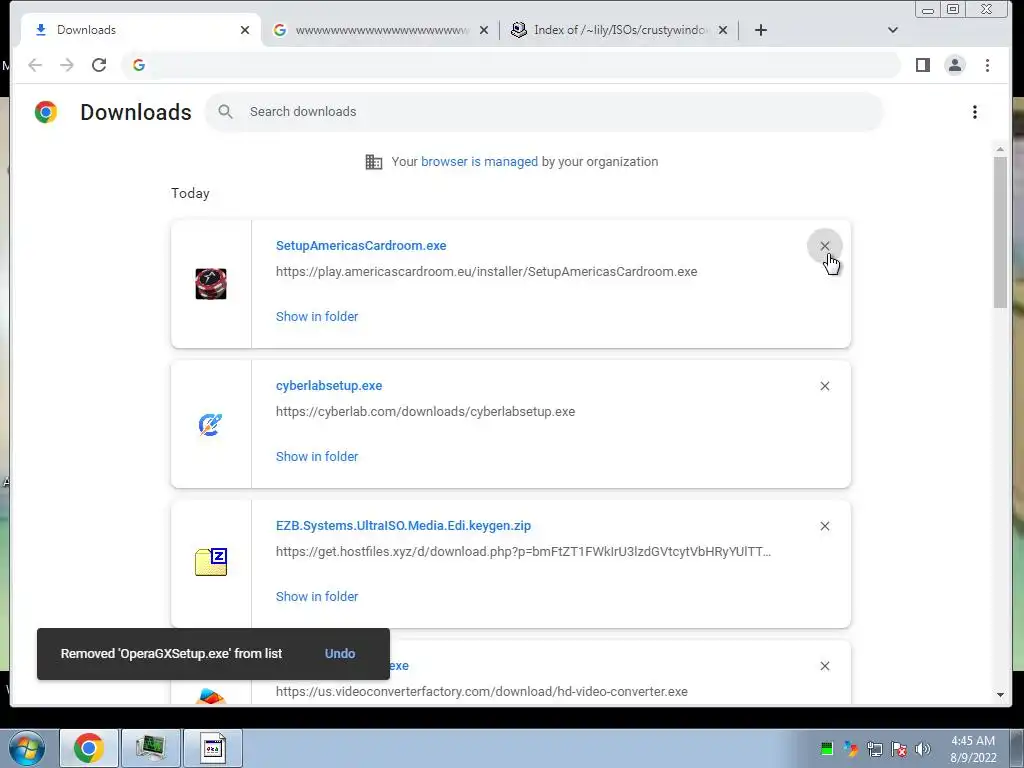Remove SetupAmericasCardroom.exe from downloads list
The image size is (1024, 768).
coord(825,246)
